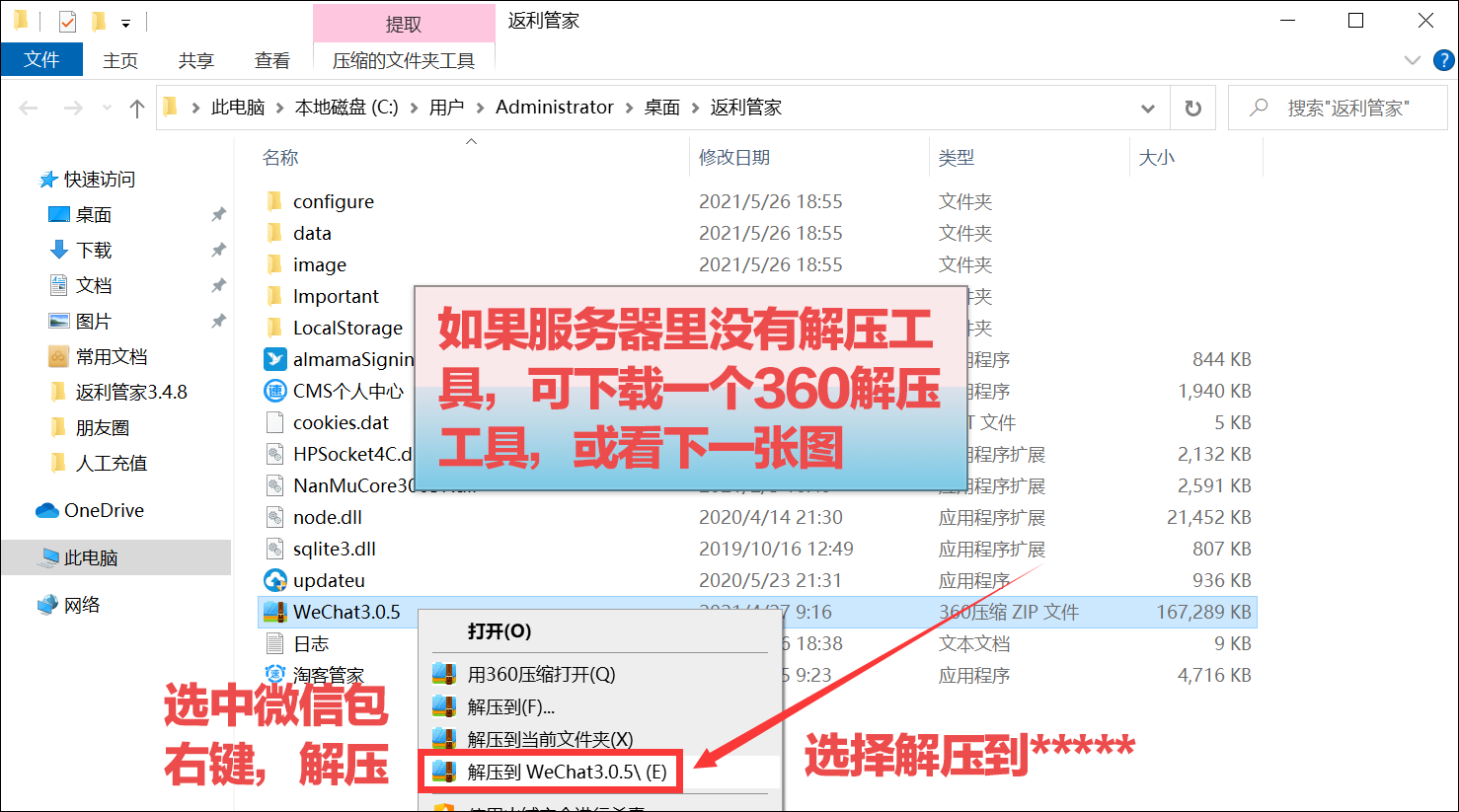Select the updateu application icon
The width and height of the screenshot is (1459, 812).
tap(275, 580)
